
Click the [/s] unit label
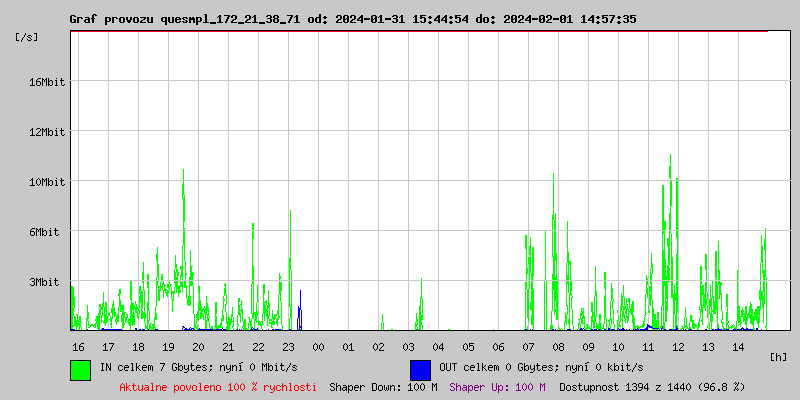[27, 36]
